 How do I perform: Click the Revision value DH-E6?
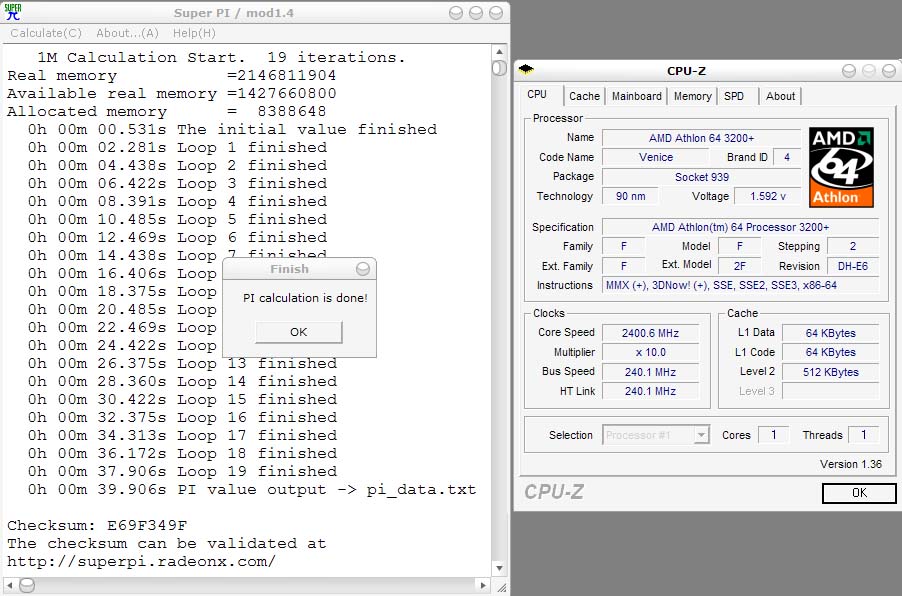(853, 266)
